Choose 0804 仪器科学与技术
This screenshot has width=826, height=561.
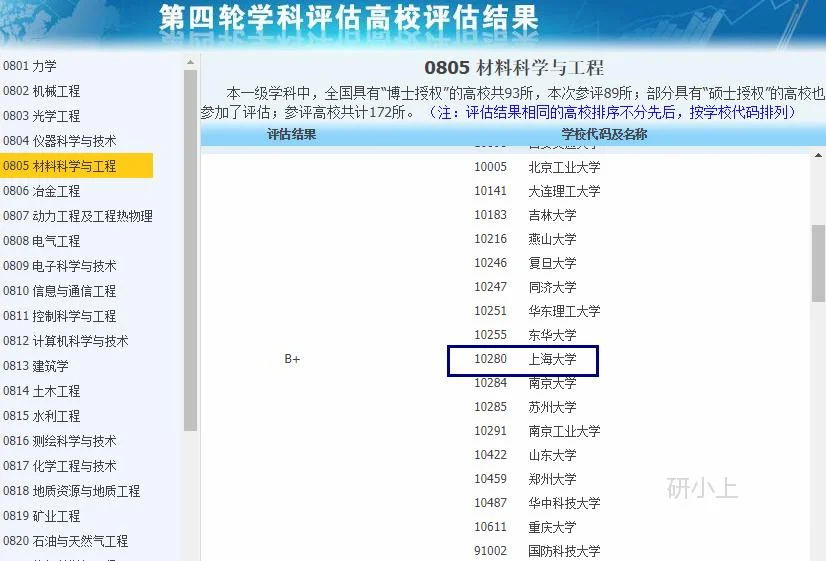(60, 141)
